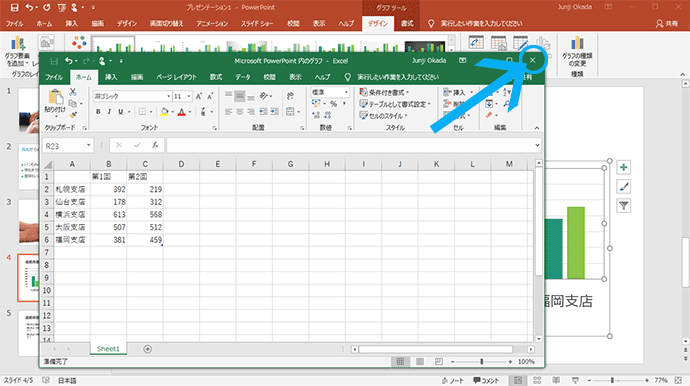This screenshot has height=386, width=690.
Task: Click the PowerPoint zoom slider handle
Action: pos(612,380)
